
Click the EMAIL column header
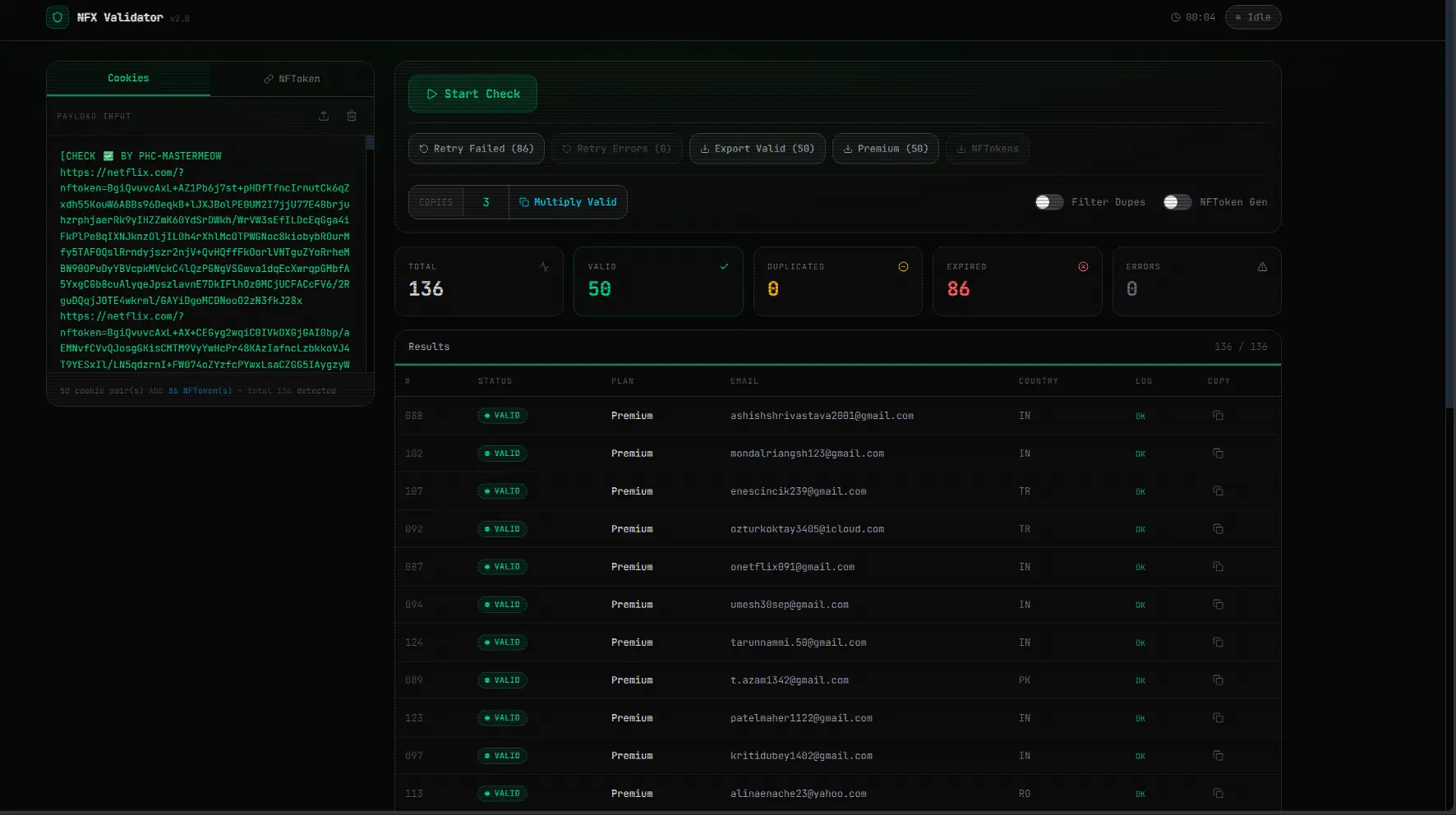click(744, 381)
